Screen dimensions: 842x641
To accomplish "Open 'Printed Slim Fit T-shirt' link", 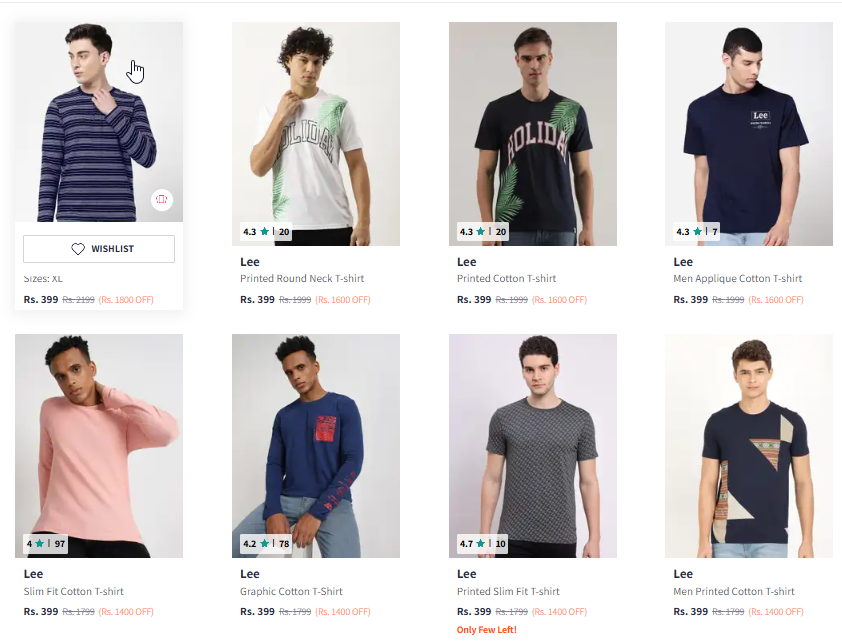I will (x=508, y=592).
